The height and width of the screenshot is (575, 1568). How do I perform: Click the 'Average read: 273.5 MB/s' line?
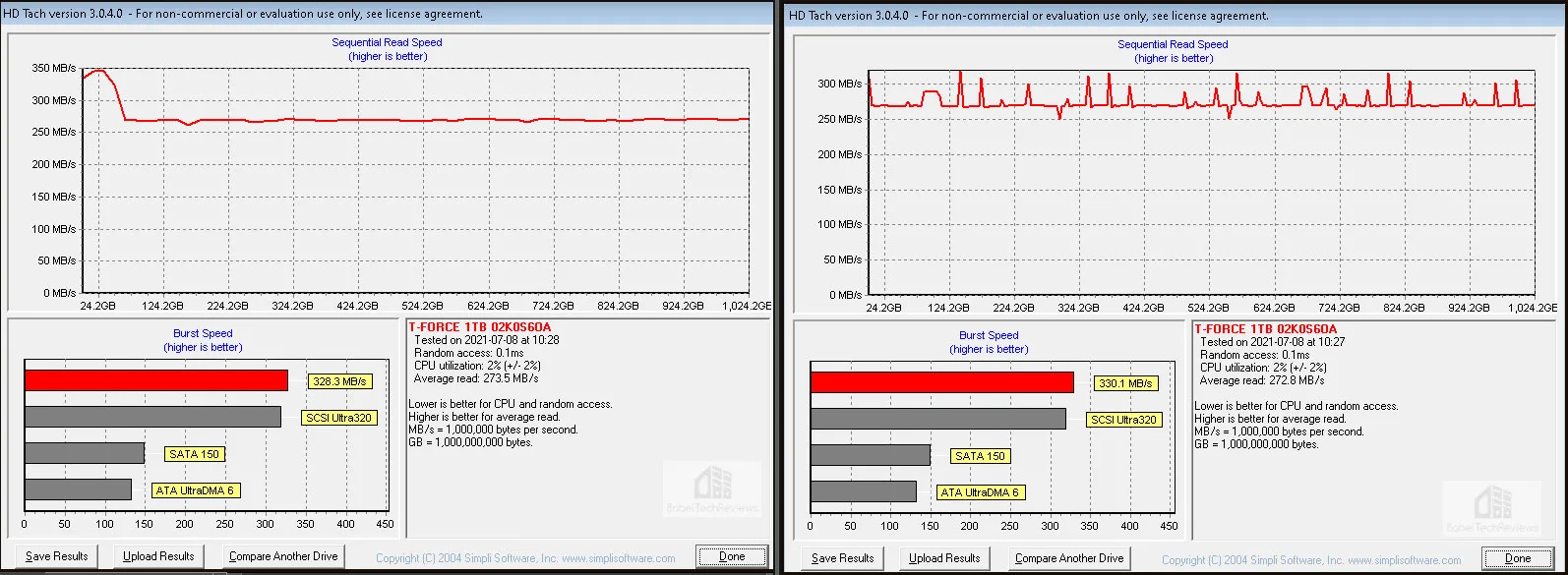point(476,378)
